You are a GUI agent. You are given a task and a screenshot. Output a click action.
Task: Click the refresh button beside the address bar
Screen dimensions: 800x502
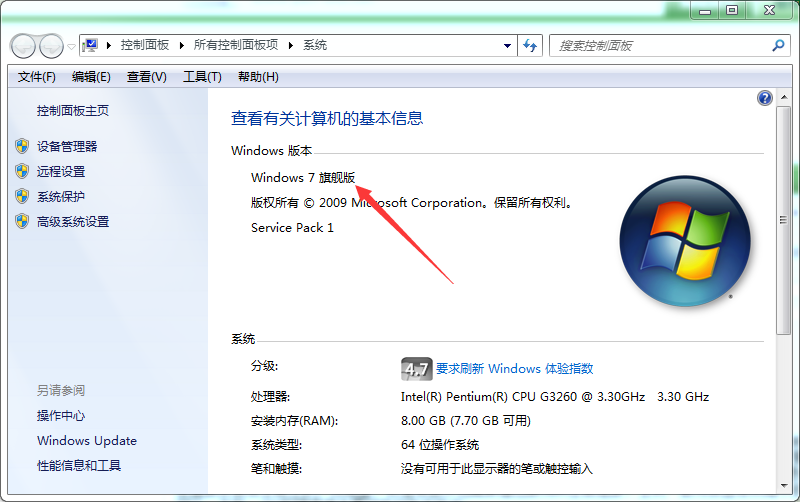(530, 46)
